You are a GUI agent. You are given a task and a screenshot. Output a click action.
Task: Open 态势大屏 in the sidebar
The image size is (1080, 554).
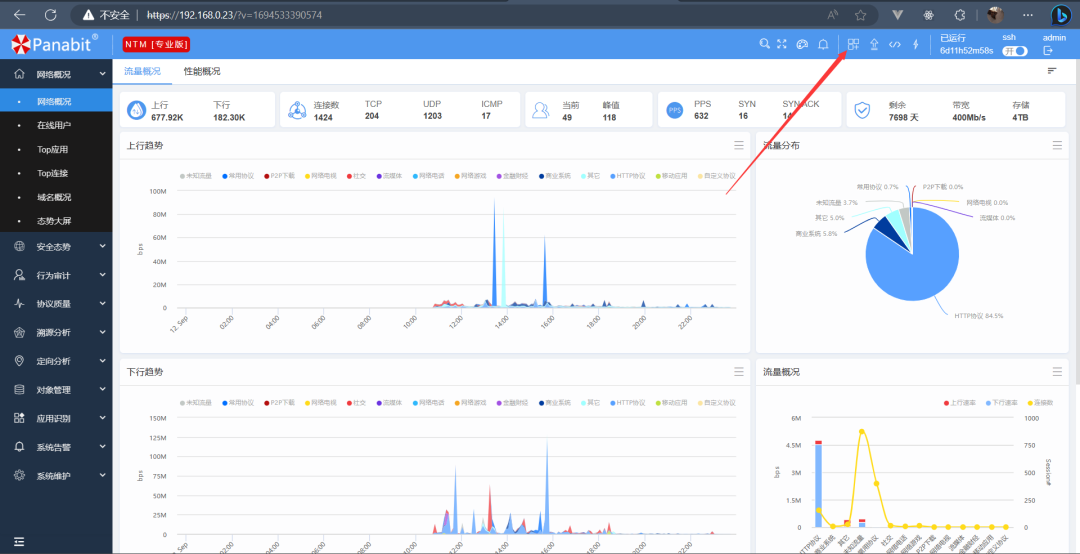[56, 221]
